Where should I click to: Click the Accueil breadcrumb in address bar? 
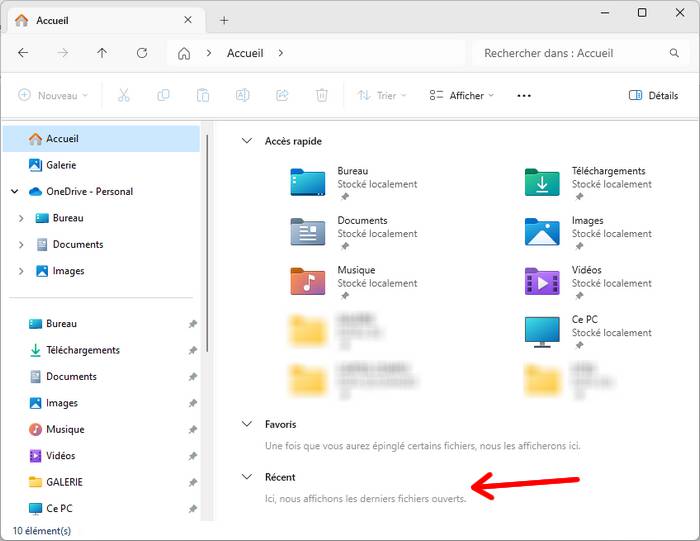pos(245,53)
